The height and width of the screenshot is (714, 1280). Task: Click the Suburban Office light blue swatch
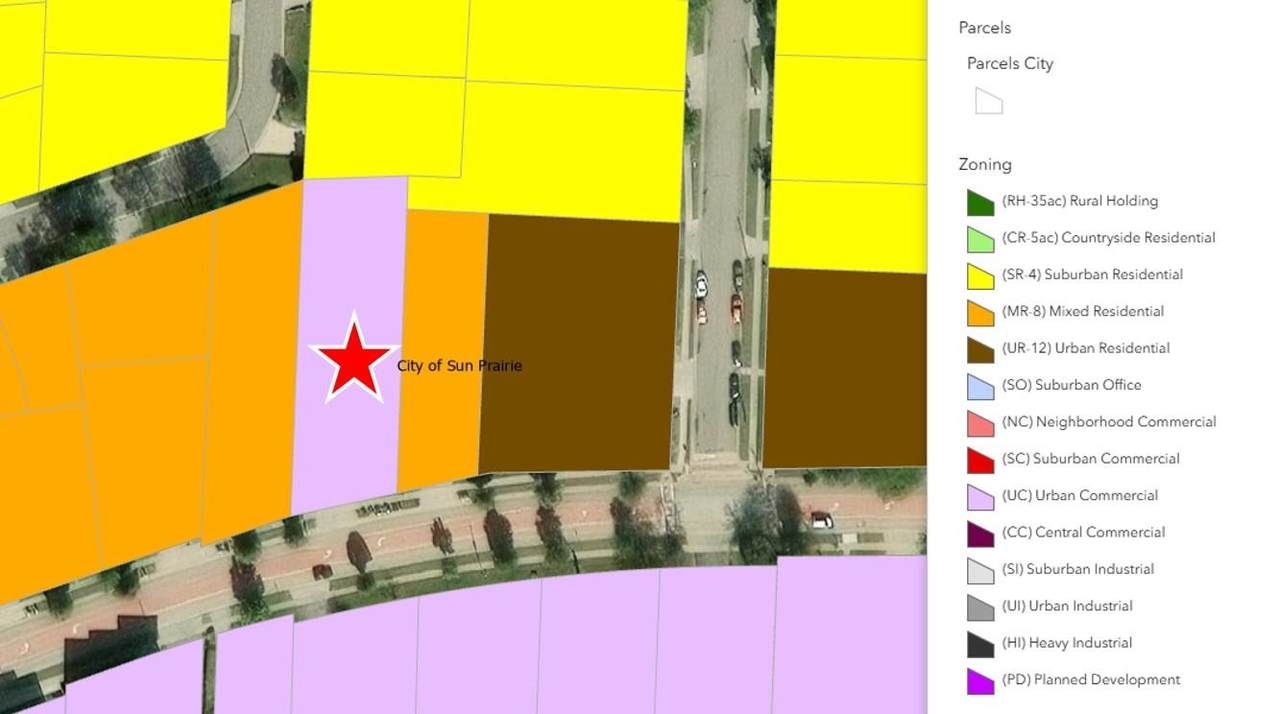[x=980, y=386]
